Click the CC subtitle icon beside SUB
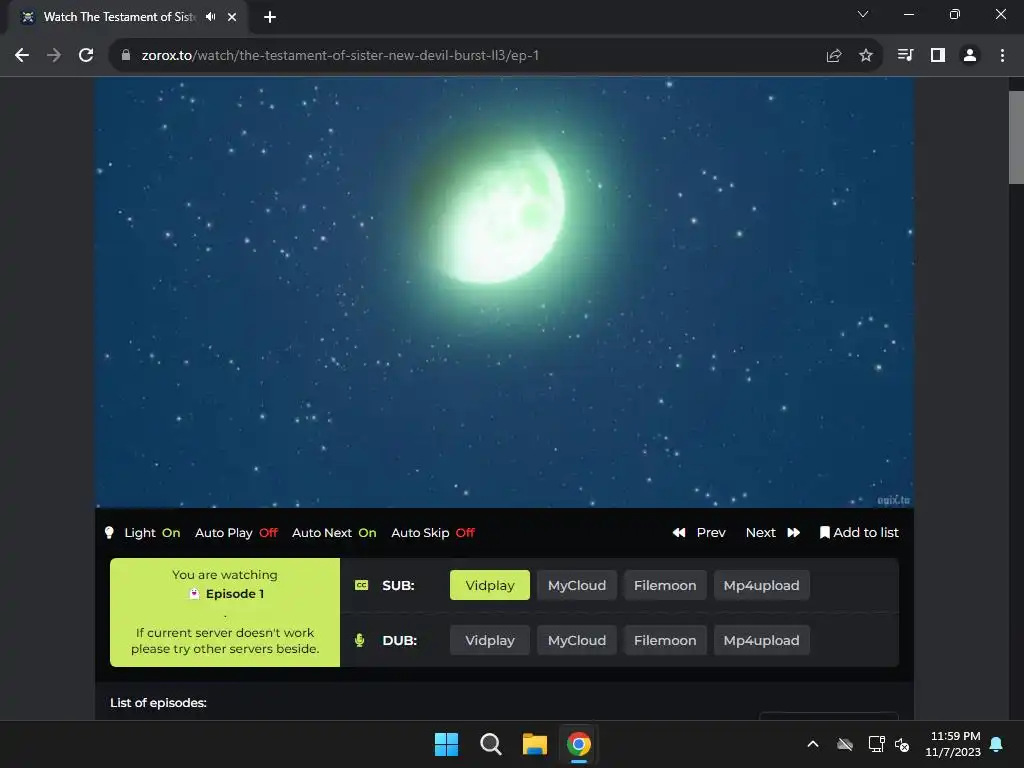 coord(361,585)
